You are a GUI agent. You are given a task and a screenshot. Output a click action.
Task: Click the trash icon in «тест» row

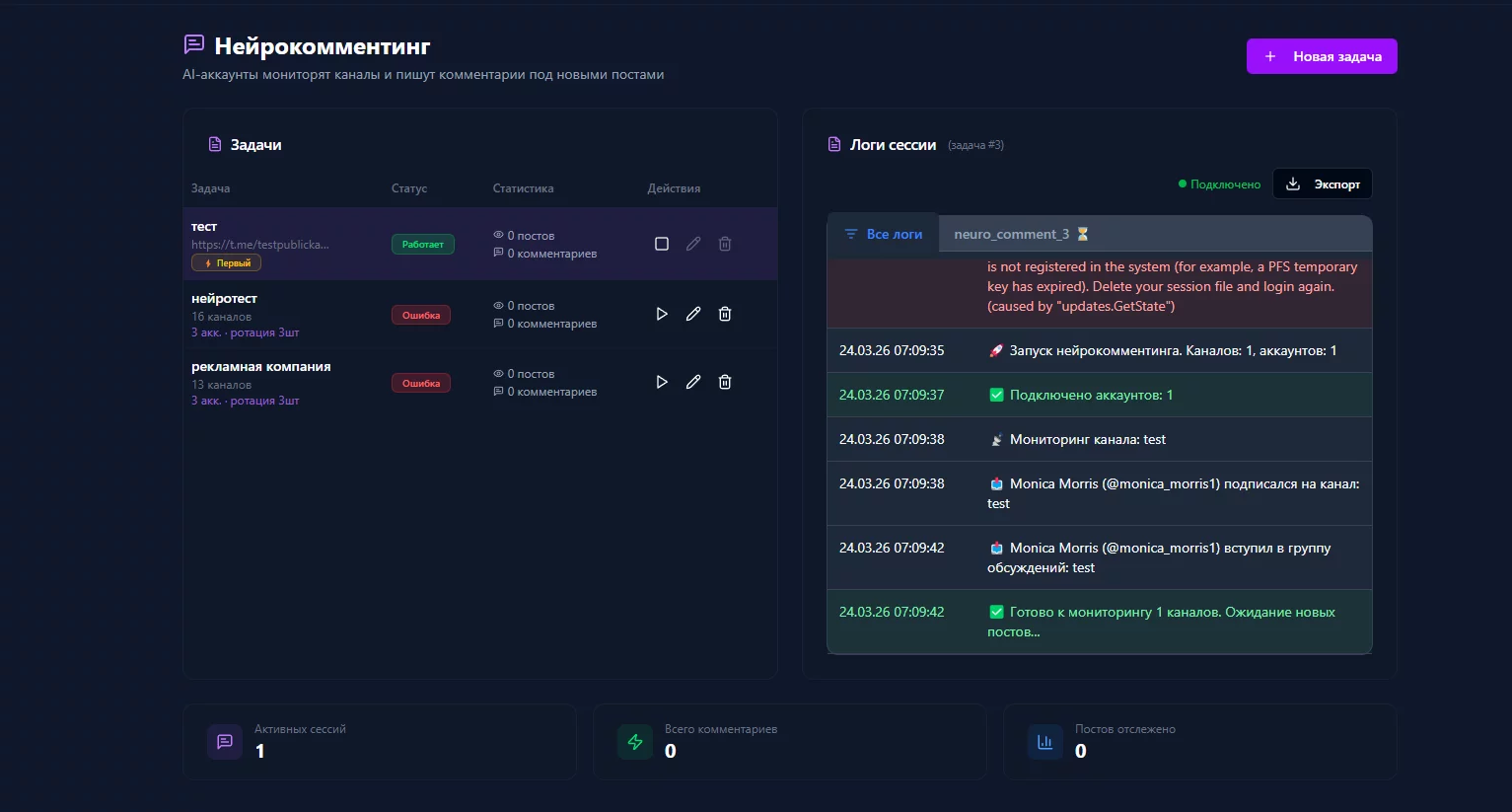725,244
